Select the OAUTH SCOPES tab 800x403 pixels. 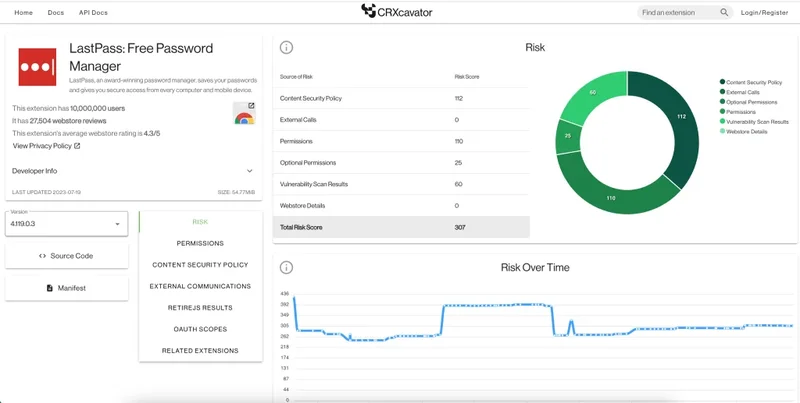(x=201, y=329)
